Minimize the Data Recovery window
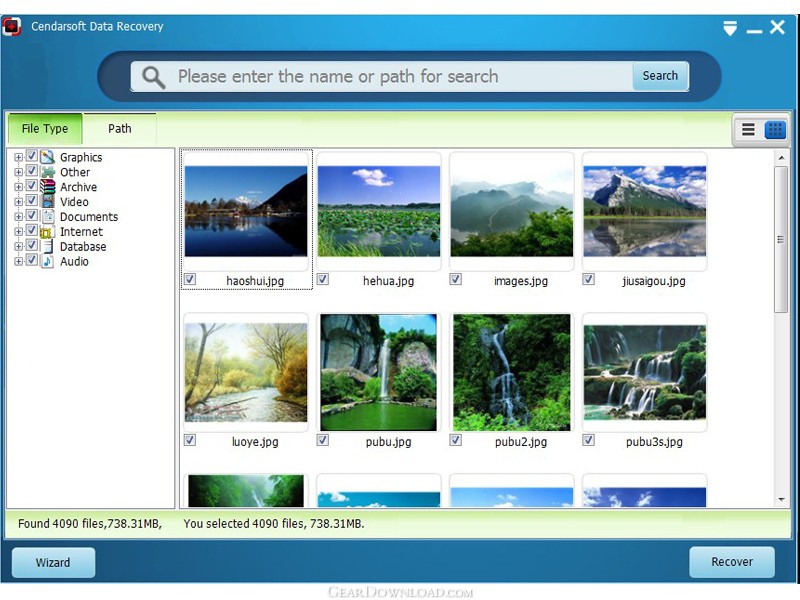 tap(754, 31)
